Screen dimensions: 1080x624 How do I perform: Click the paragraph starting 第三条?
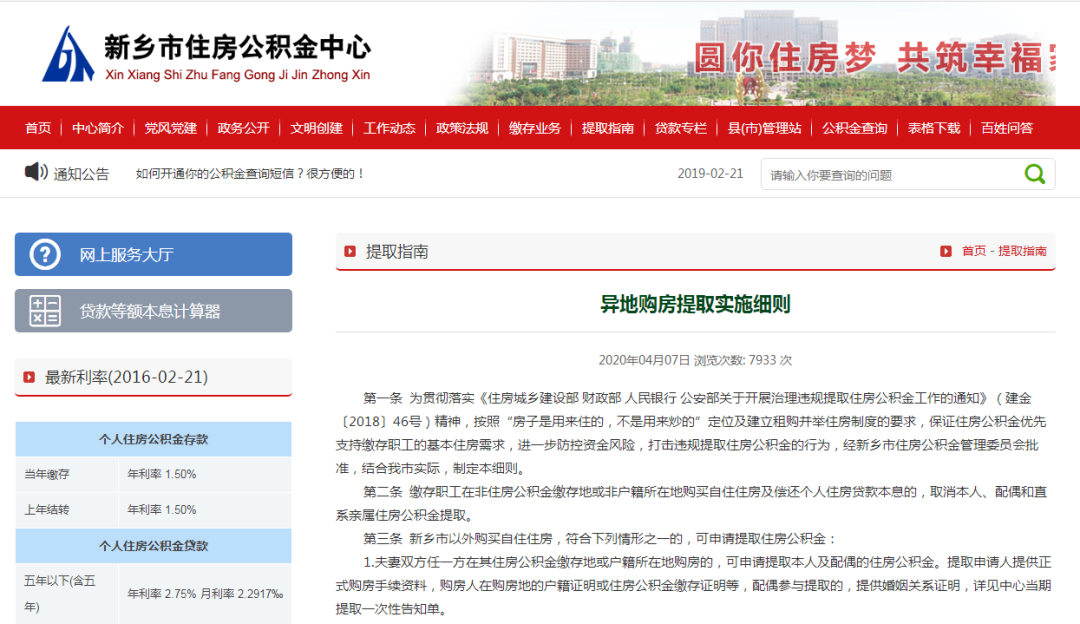pyautogui.click(x=599, y=539)
